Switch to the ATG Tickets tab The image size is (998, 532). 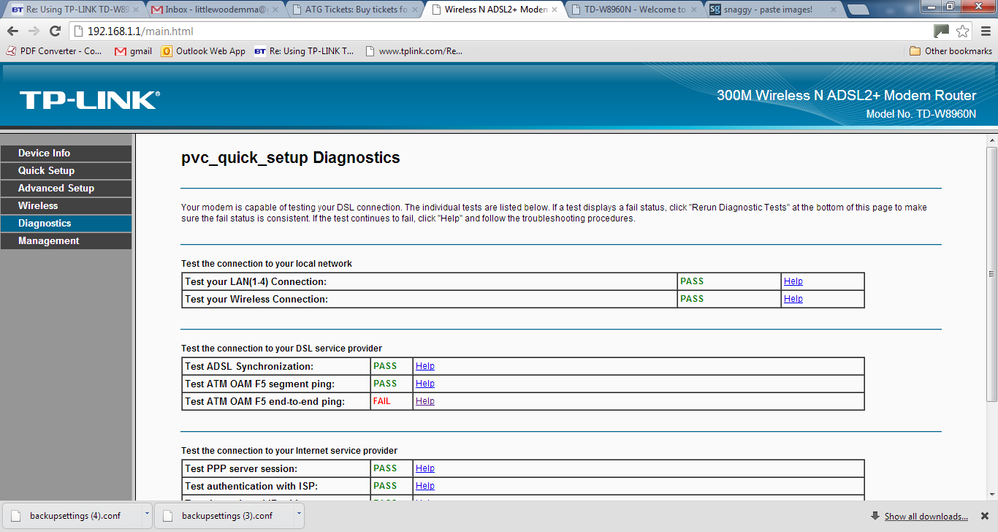click(353, 10)
